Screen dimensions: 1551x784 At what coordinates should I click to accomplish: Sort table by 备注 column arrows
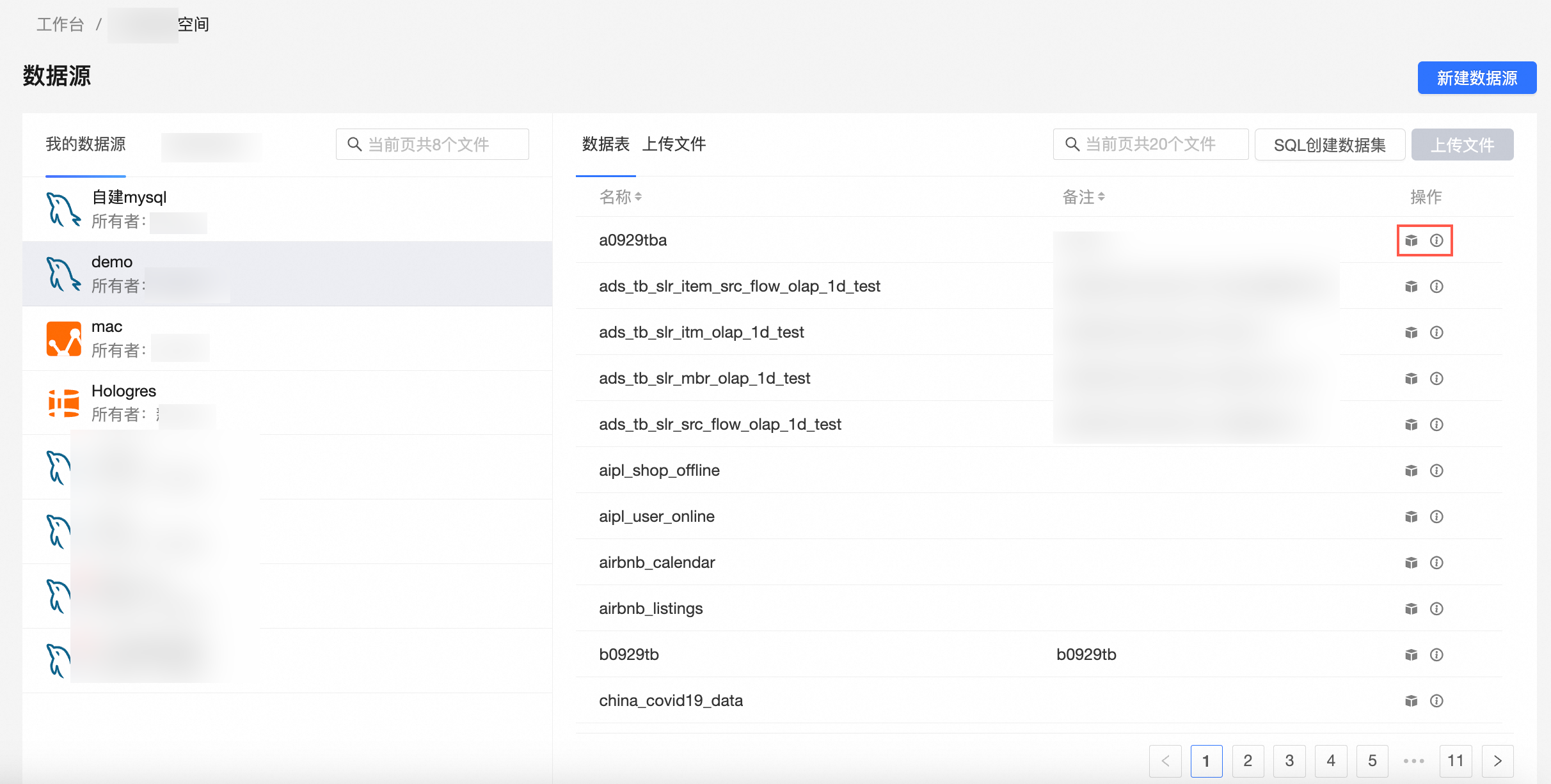coord(1101,197)
